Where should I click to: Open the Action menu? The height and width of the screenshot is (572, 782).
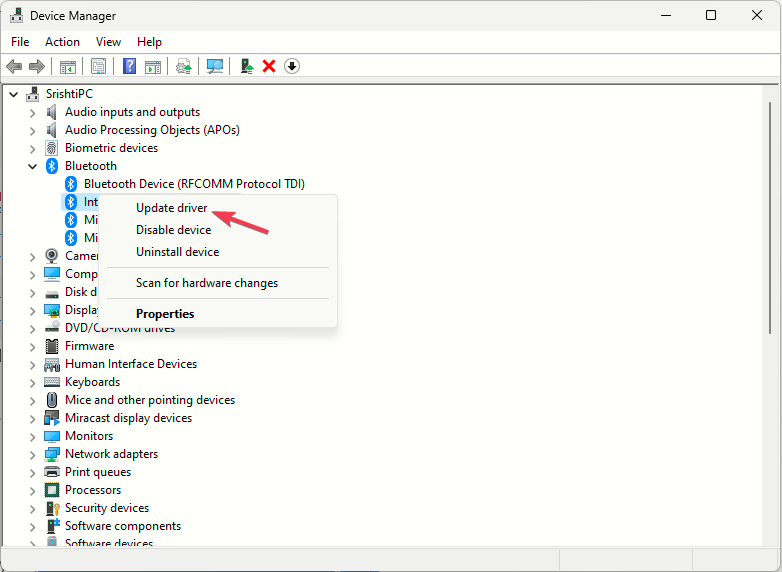pyautogui.click(x=62, y=42)
